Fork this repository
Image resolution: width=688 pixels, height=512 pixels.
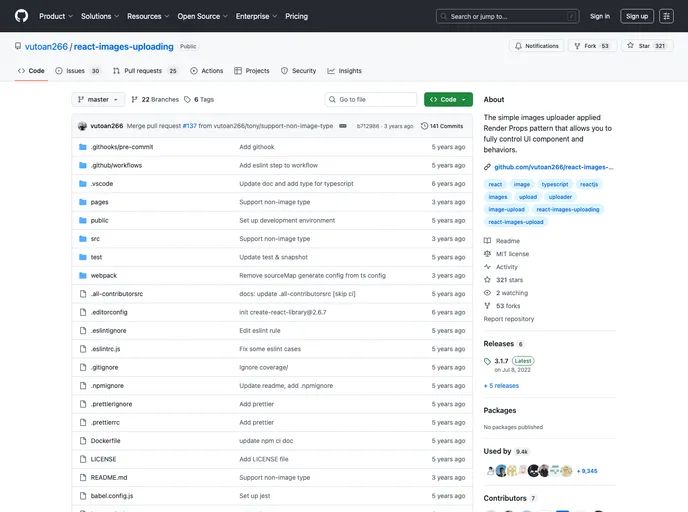point(592,46)
